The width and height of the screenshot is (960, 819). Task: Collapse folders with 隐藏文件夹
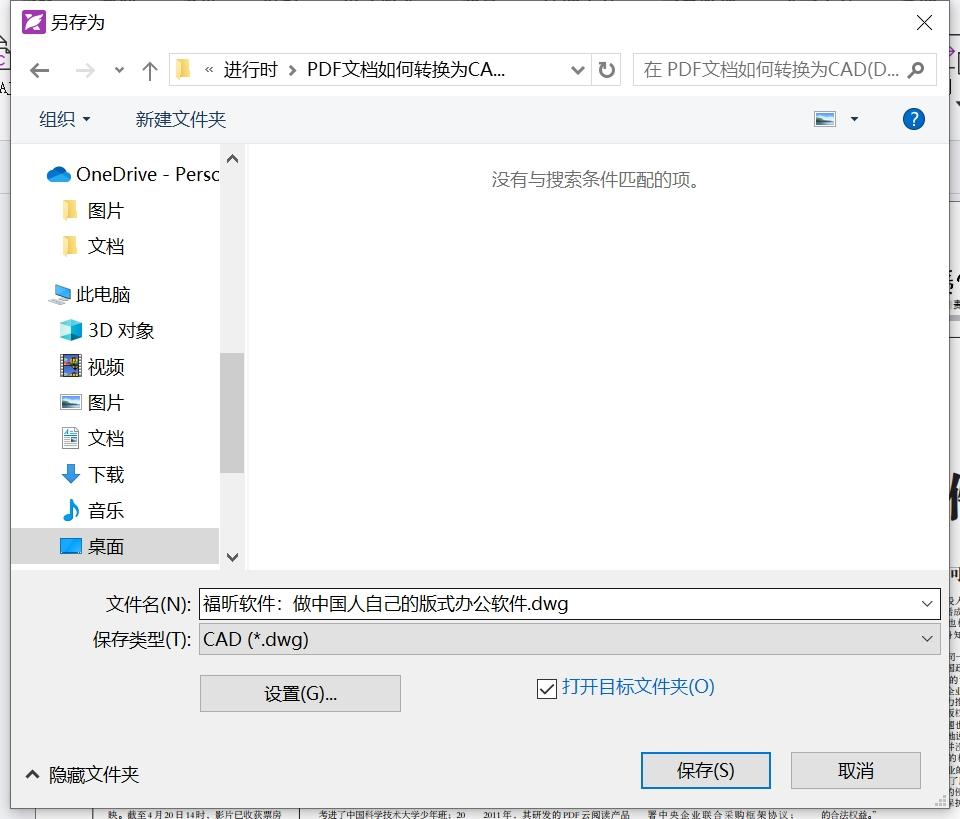(x=82, y=775)
